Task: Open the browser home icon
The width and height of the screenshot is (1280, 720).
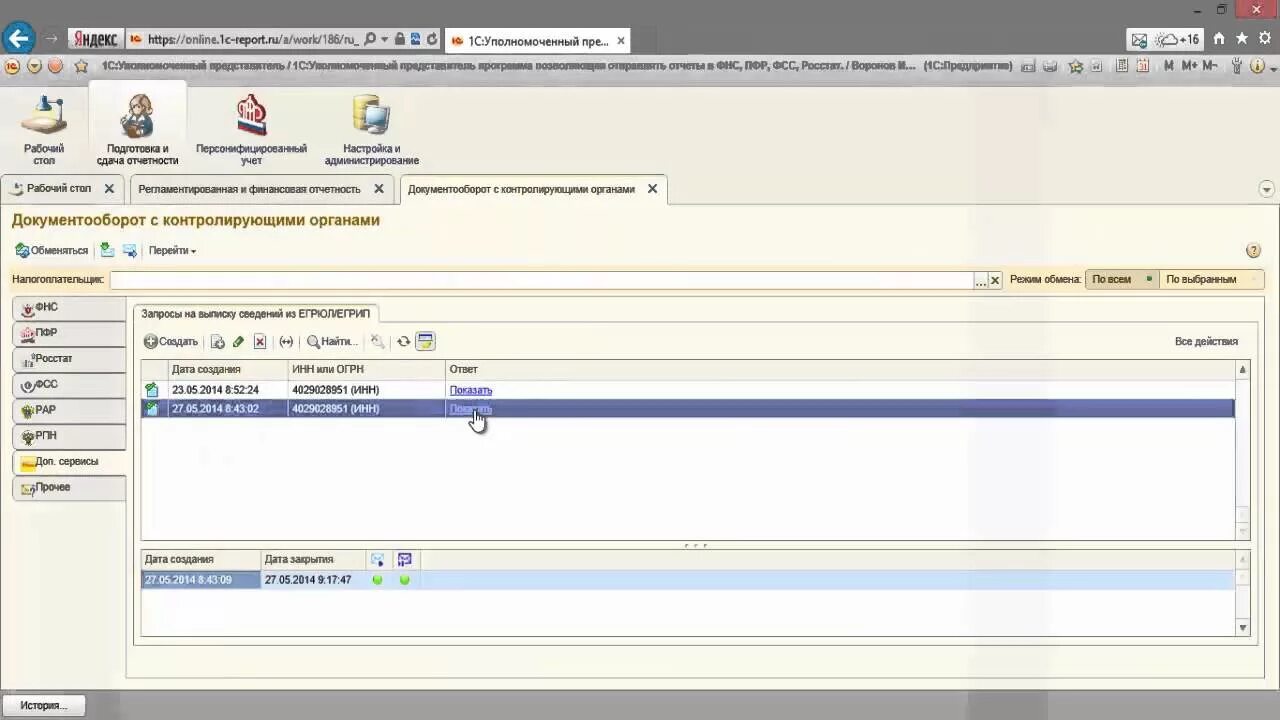Action: (1219, 39)
